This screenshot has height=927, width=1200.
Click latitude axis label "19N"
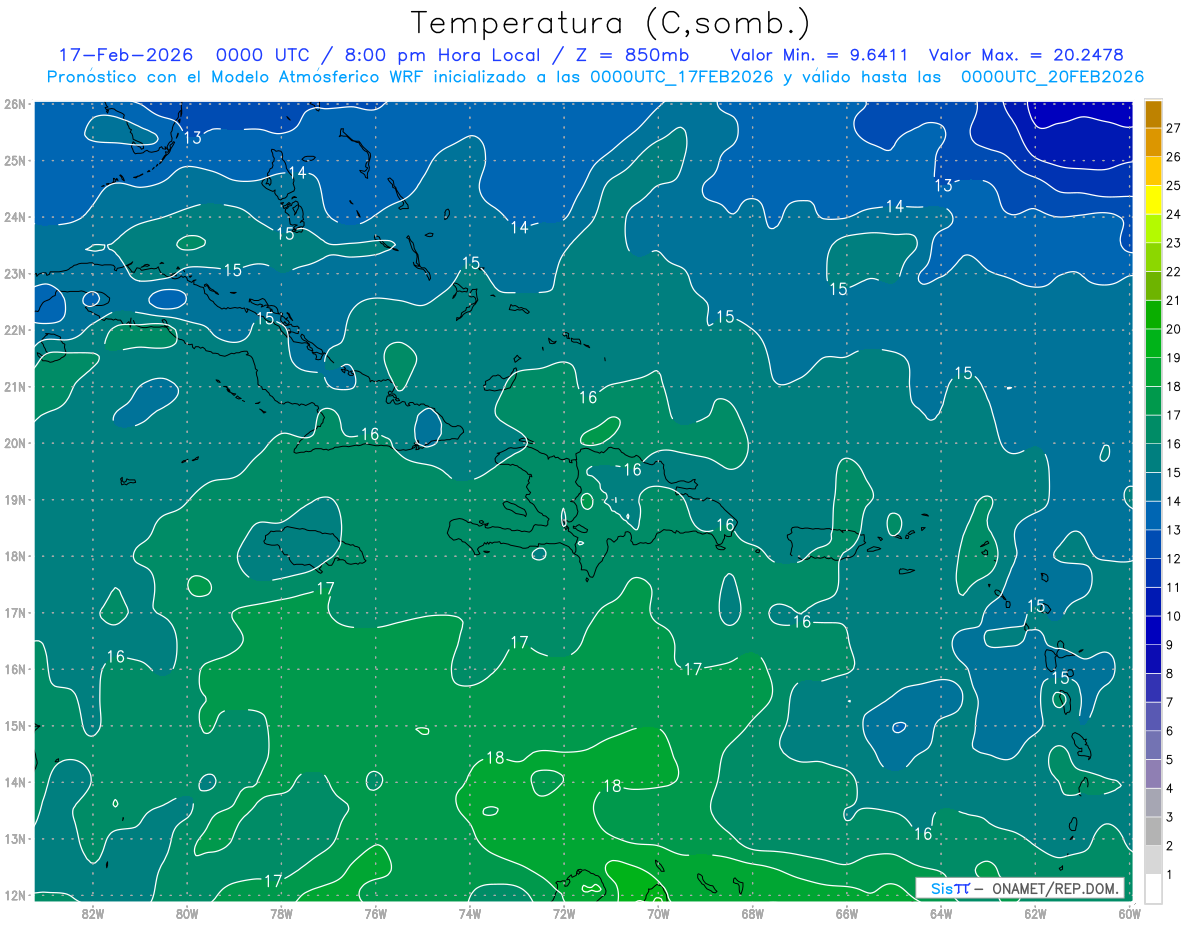pyautogui.click(x=15, y=499)
